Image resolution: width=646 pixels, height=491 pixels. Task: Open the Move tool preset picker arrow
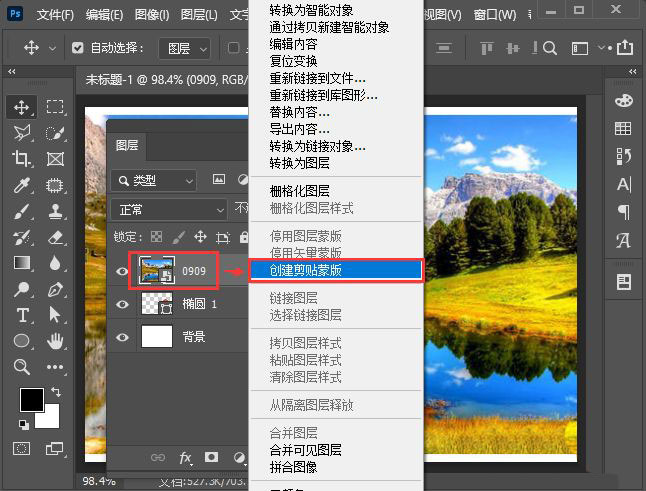(x=52, y=48)
